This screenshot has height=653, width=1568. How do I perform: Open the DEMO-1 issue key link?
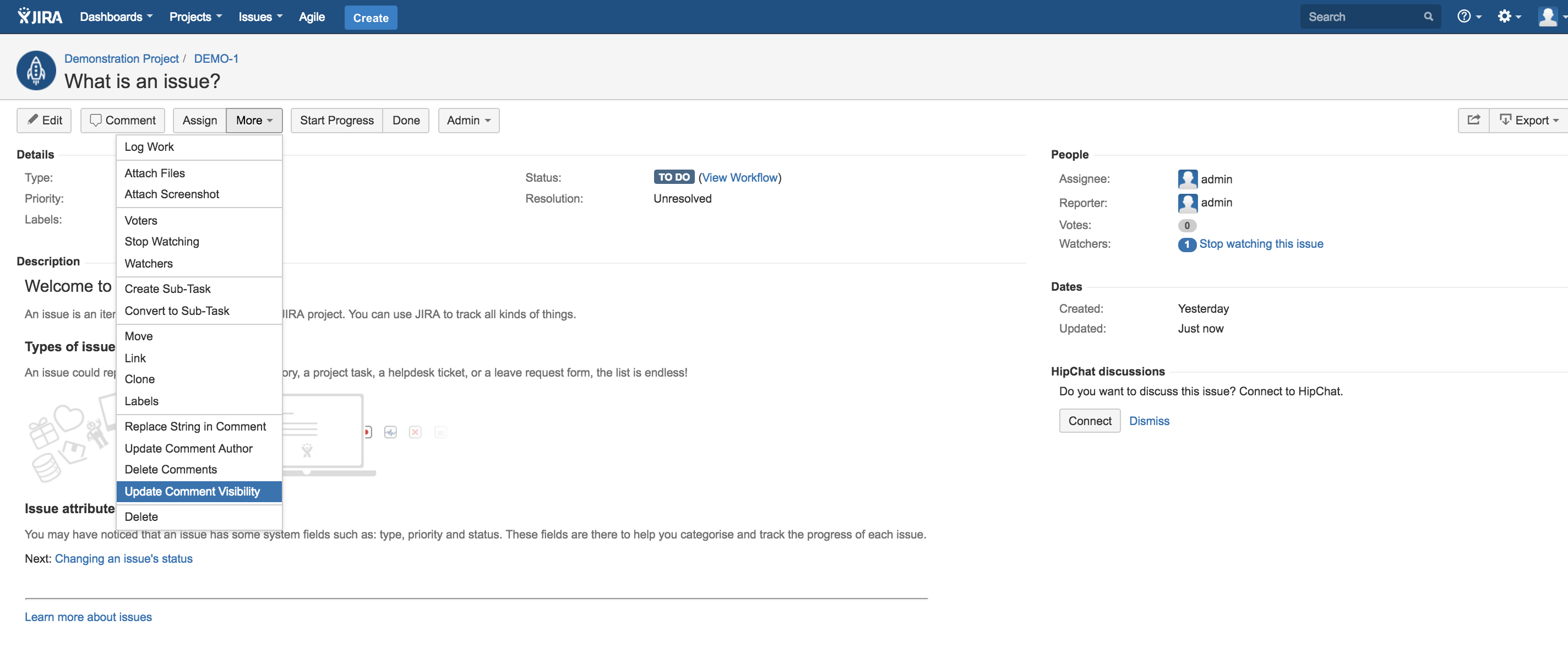point(216,58)
